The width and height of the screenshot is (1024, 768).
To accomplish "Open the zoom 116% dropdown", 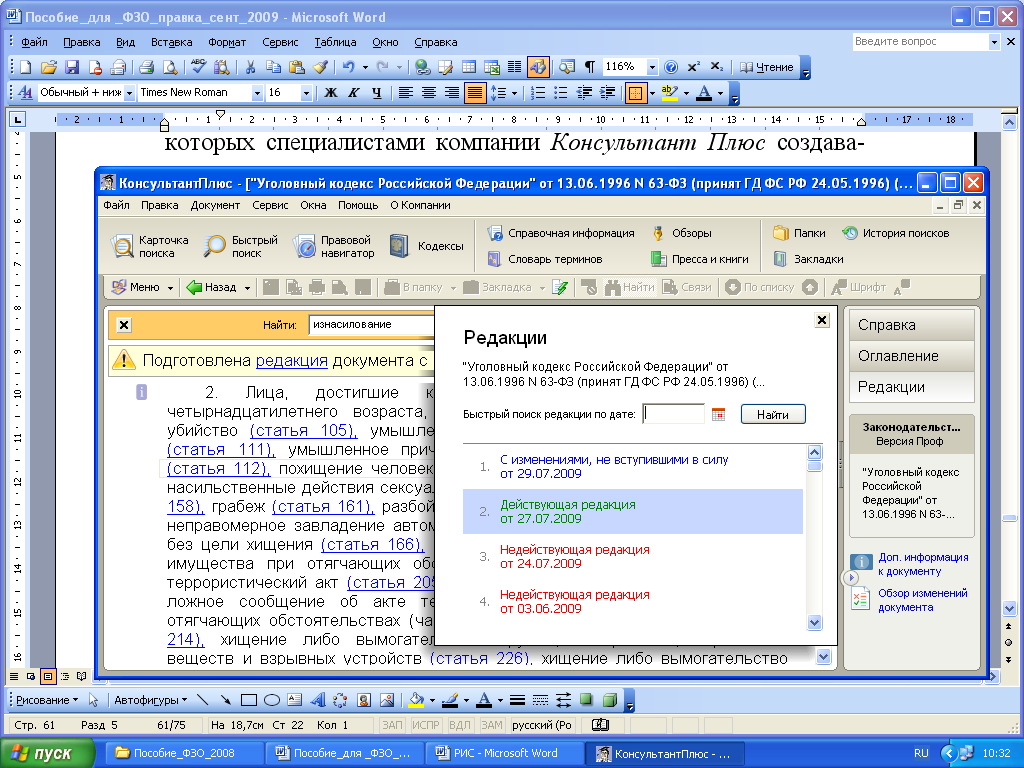I will [x=652, y=67].
